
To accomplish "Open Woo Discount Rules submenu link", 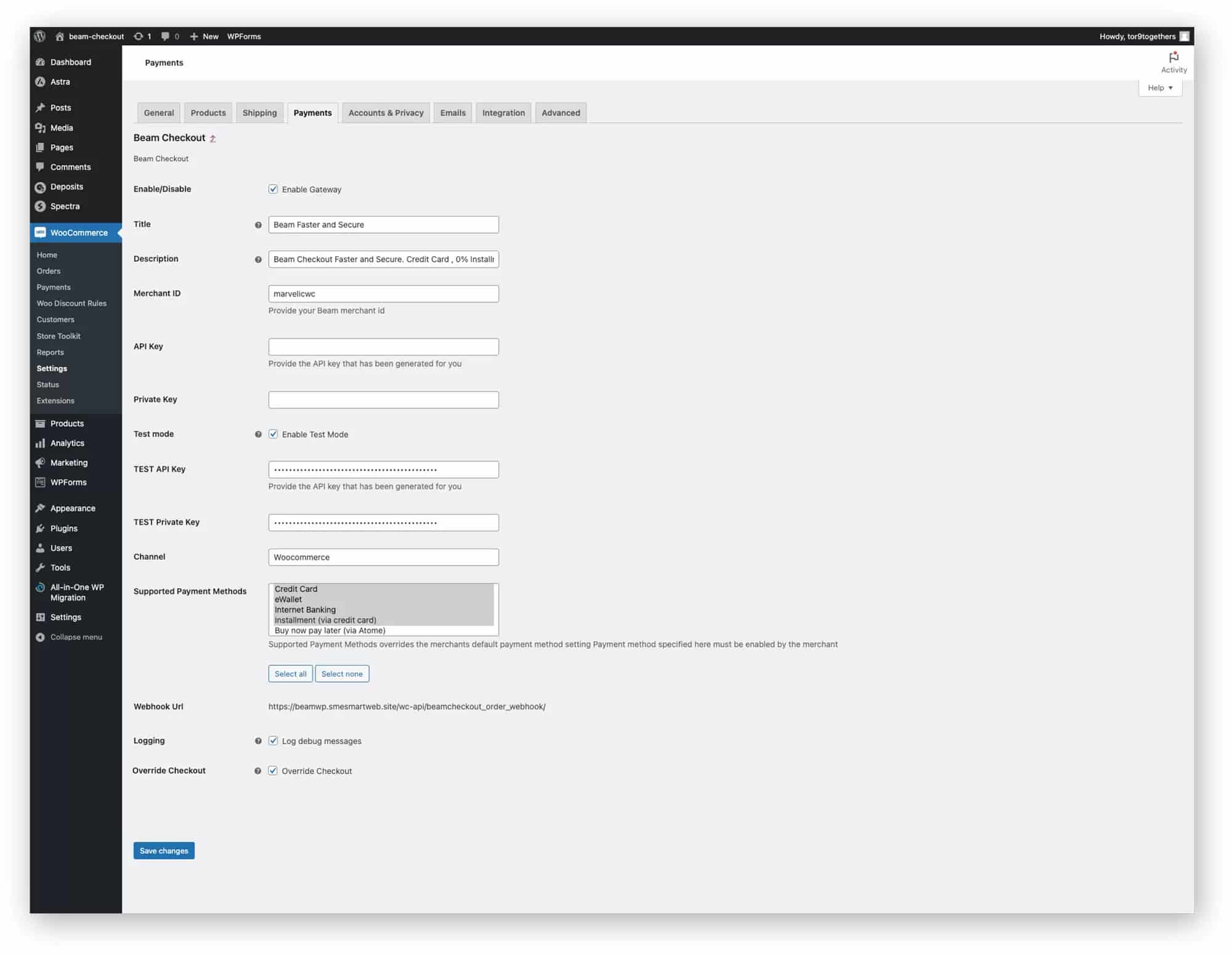I will pos(71,304).
